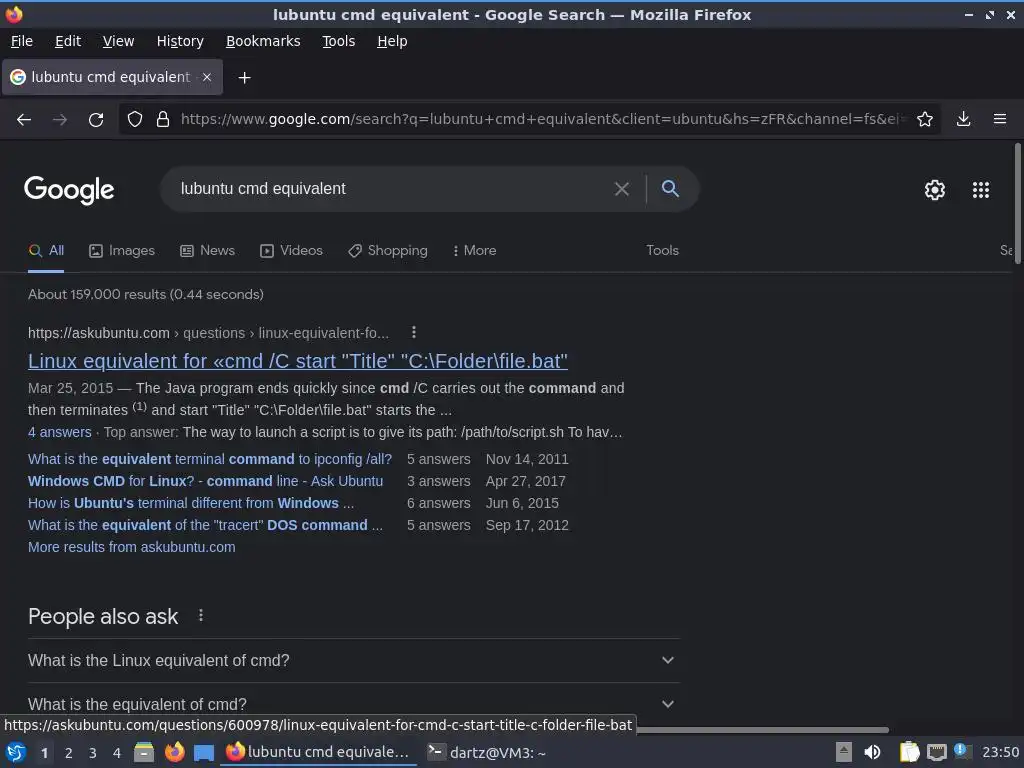
Task: Switch to virtual desktop 3
Action: coord(93,753)
